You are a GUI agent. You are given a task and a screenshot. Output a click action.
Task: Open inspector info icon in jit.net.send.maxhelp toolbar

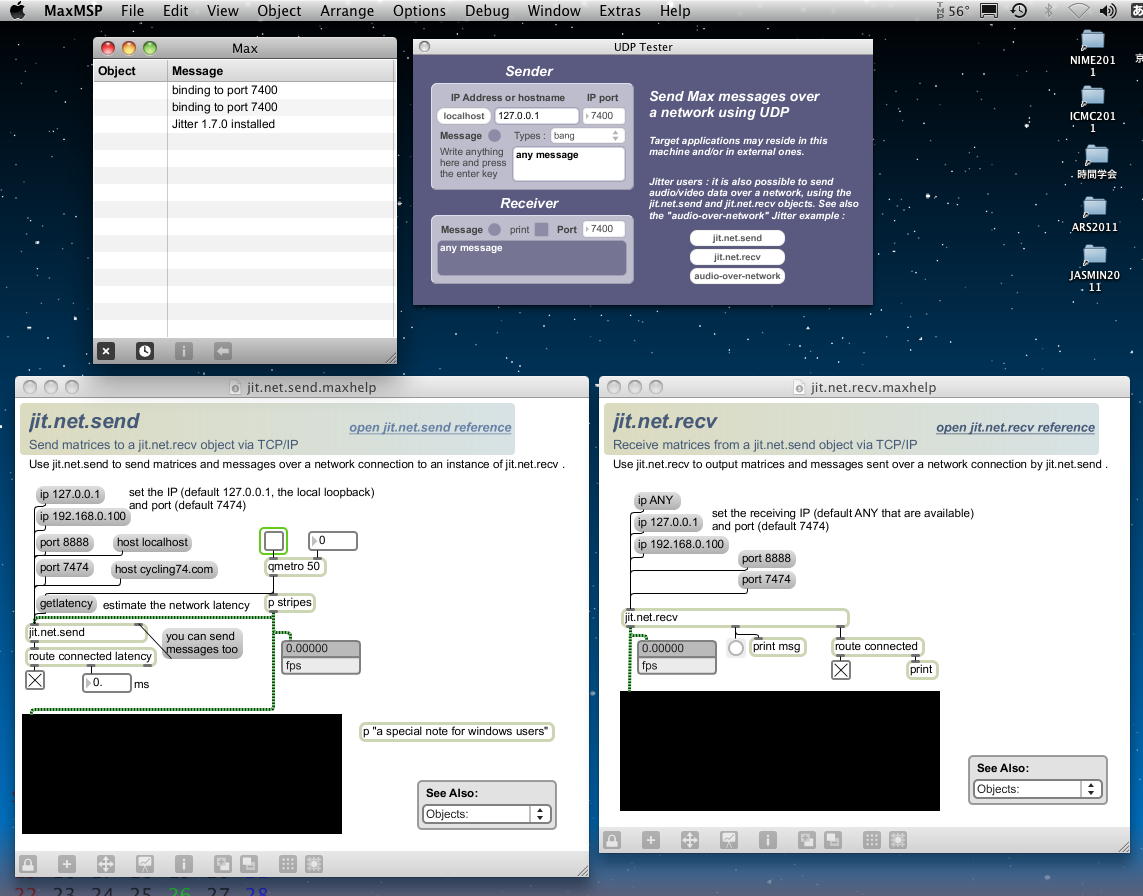pos(184,865)
